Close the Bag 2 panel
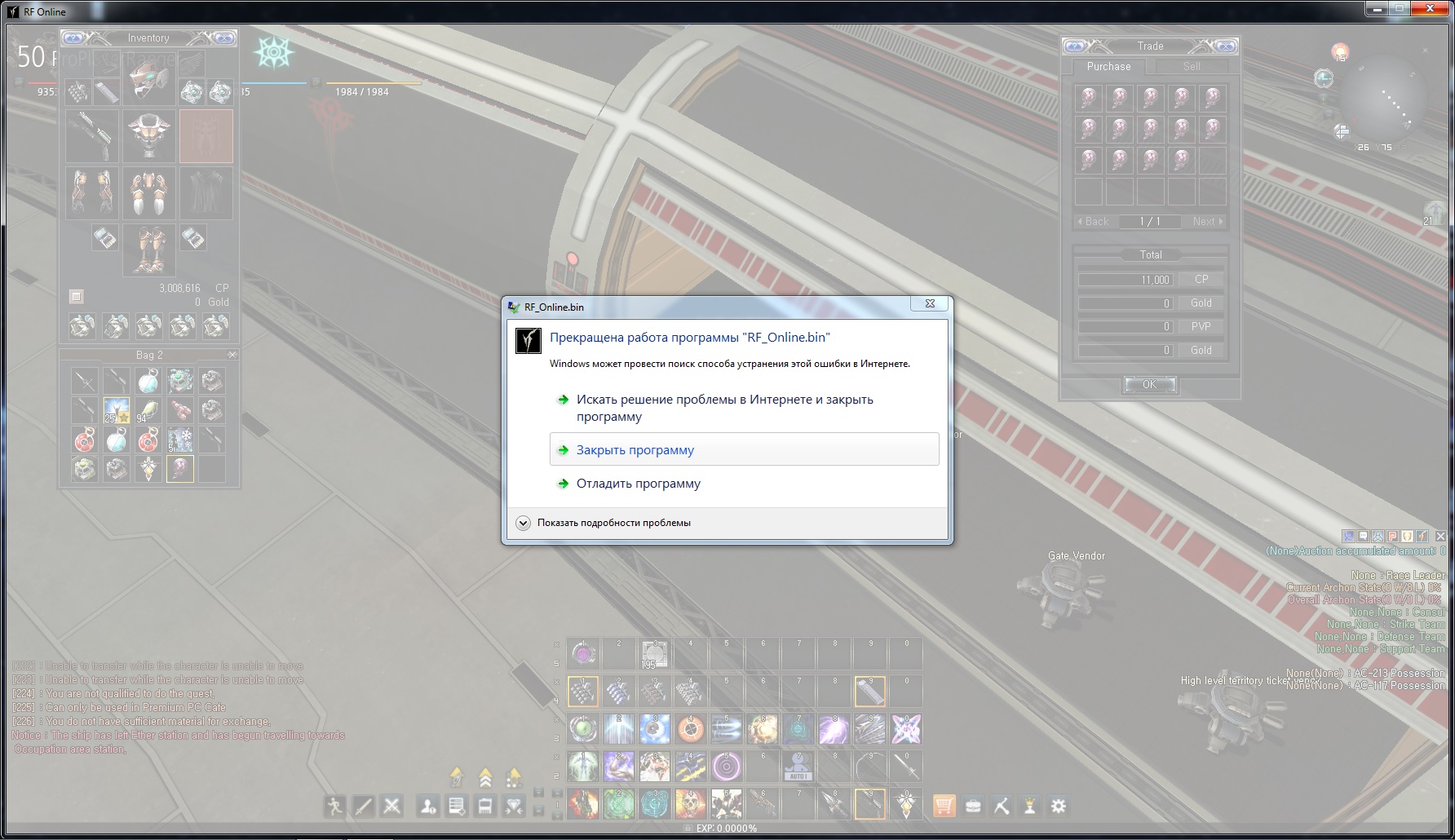 point(232,355)
